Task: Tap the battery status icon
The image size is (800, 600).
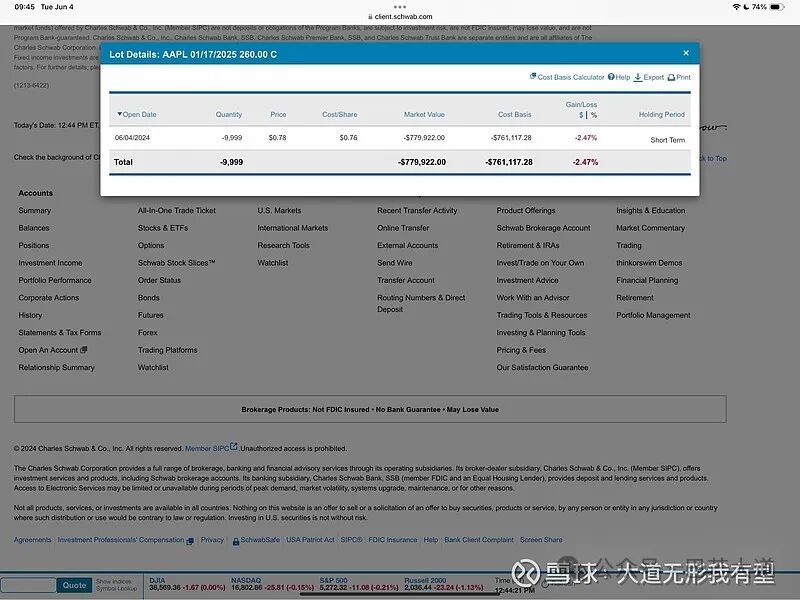Action: click(777, 7)
